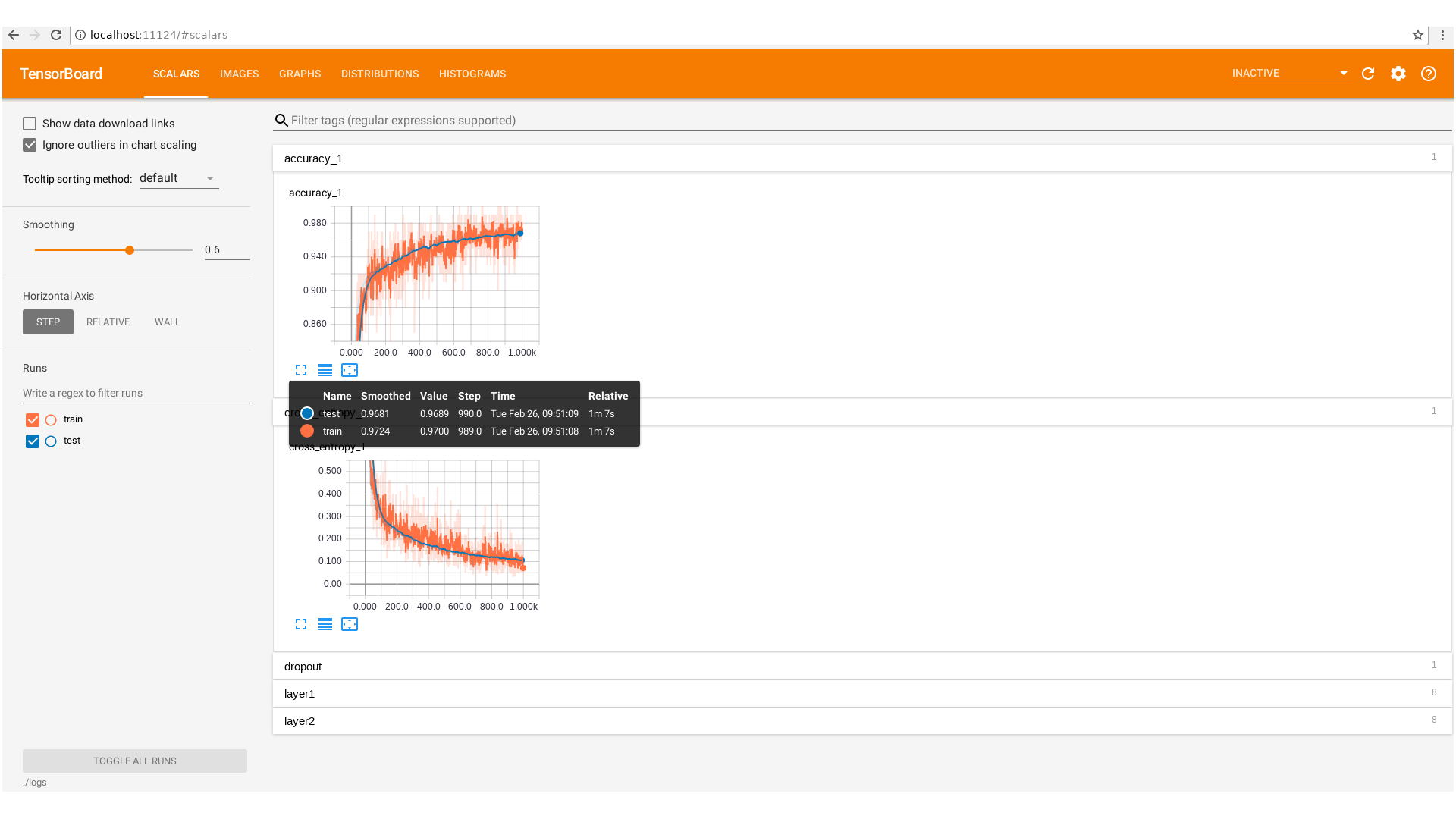Open Tooltip sorting method dropdown
The width and height of the screenshot is (1456, 819).
pos(179,178)
